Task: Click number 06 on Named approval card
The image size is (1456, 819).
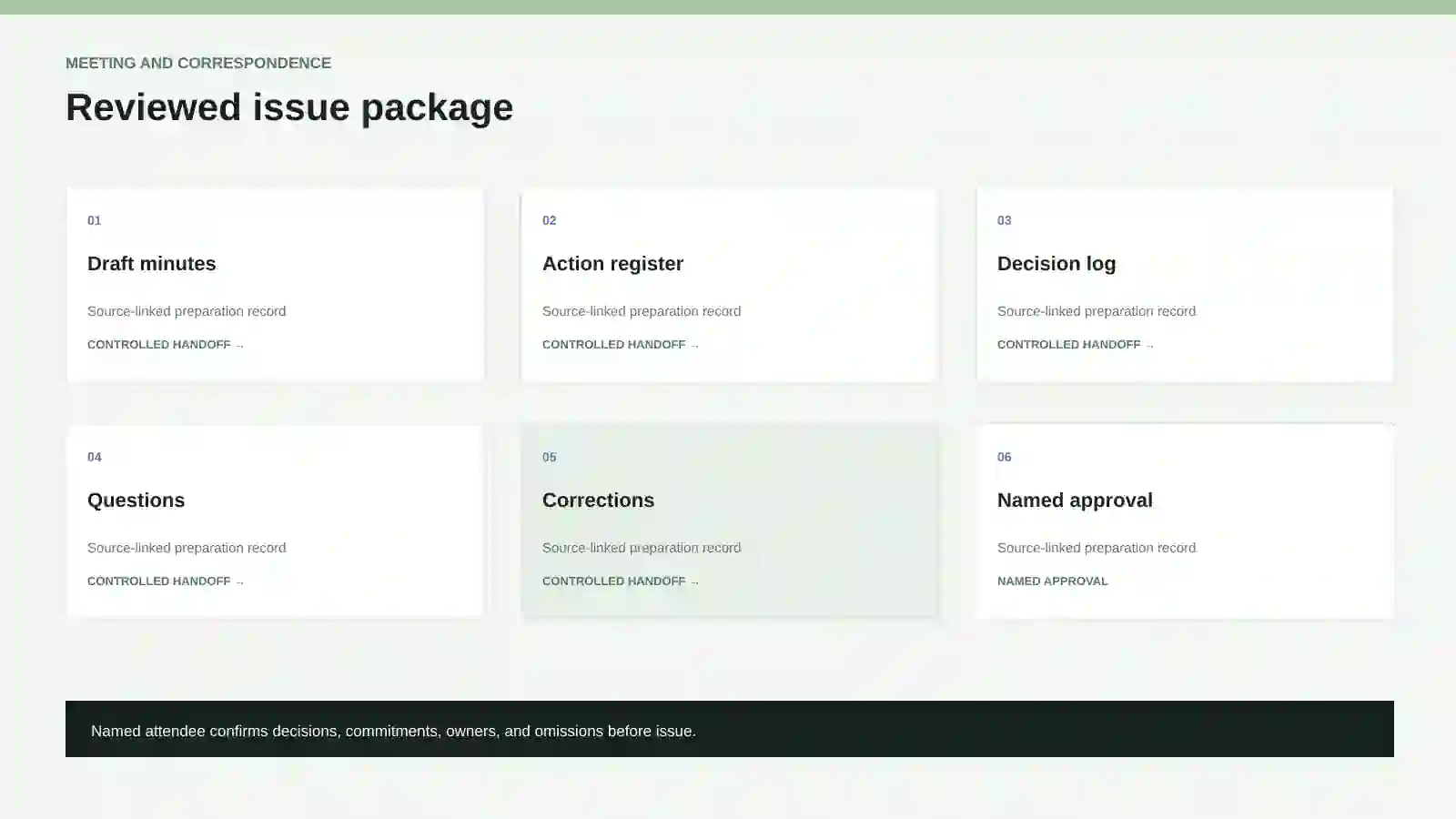Action: 1004,457
